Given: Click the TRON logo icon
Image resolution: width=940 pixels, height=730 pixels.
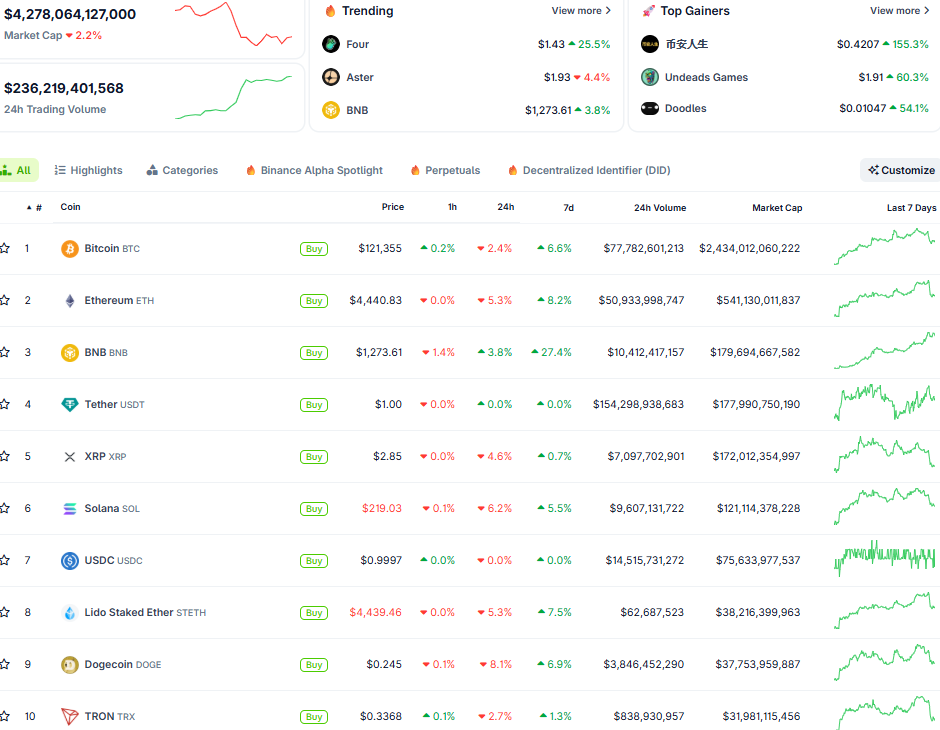Looking at the screenshot, I should (70, 716).
